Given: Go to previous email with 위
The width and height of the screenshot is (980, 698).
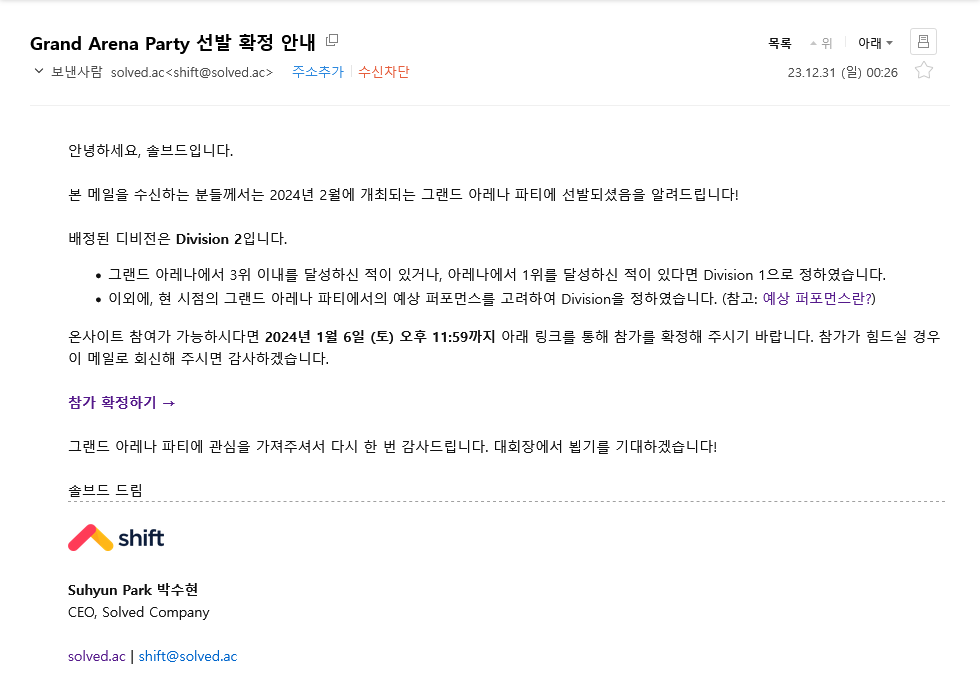Looking at the screenshot, I should (821, 43).
